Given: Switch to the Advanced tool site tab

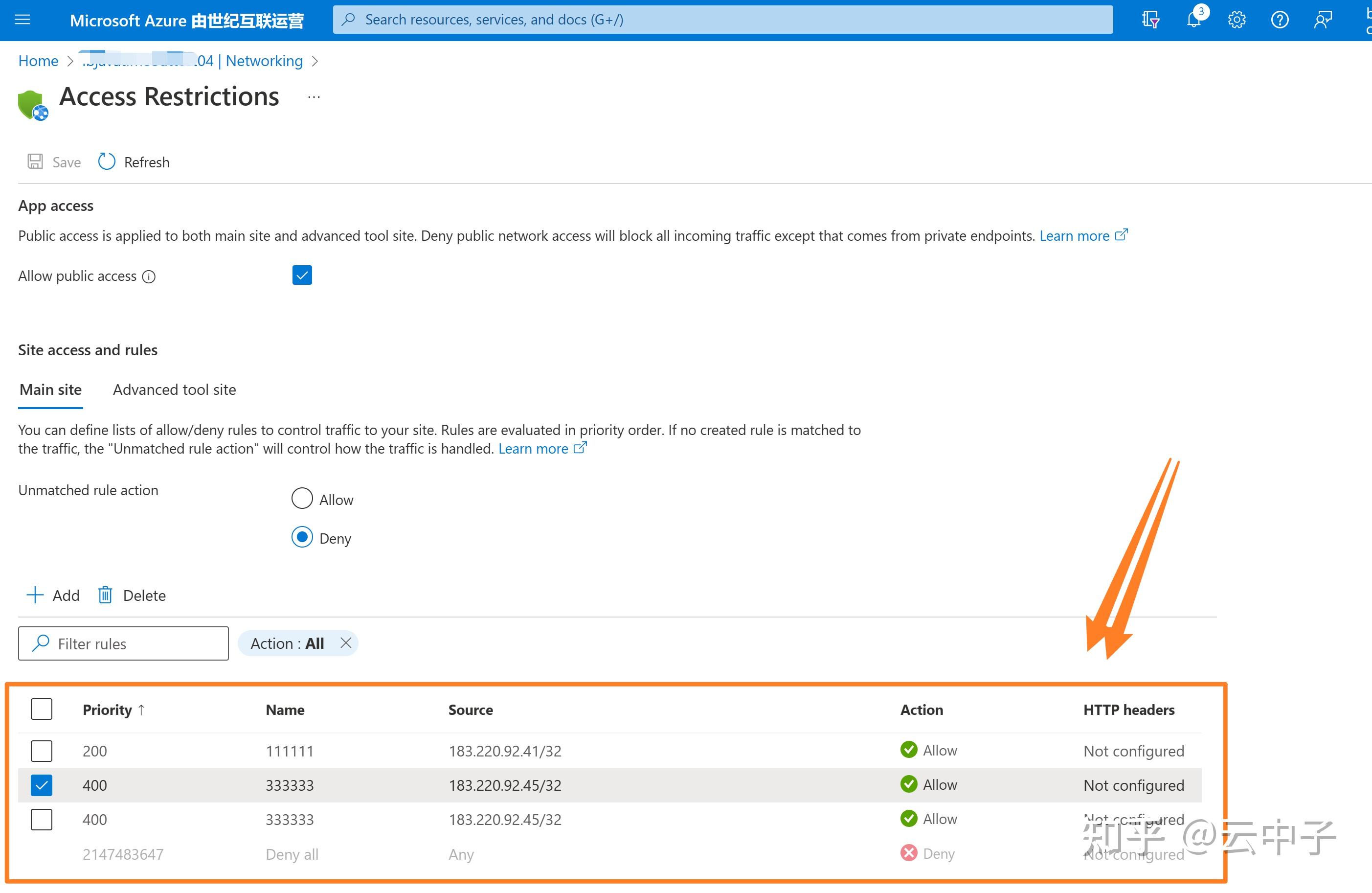Looking at the screenshot, I should pyautogui.click(x=174, y=390).
